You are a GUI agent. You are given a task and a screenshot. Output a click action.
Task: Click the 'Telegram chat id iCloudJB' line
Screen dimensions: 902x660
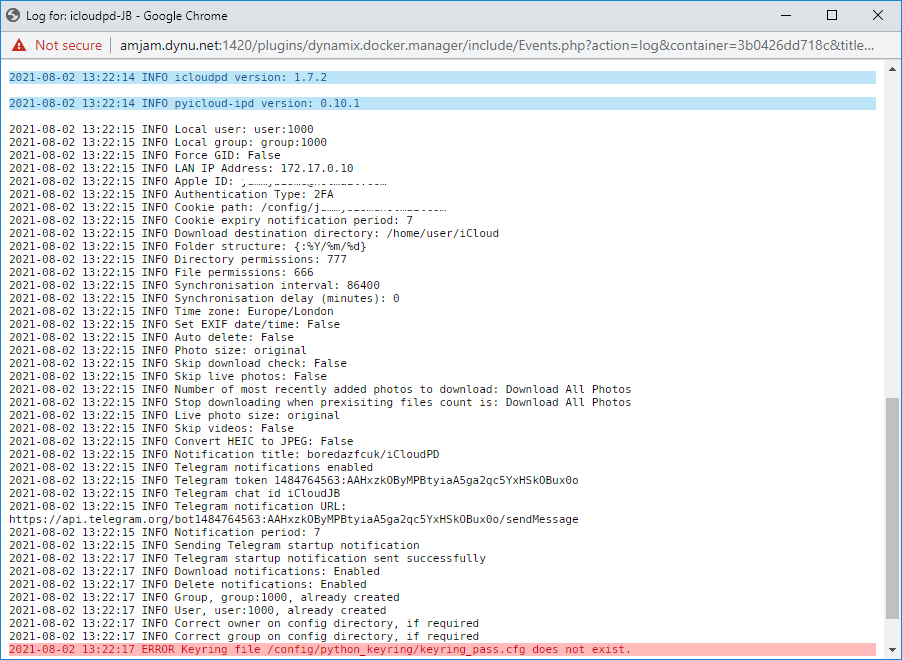click(x=174, y=493)
